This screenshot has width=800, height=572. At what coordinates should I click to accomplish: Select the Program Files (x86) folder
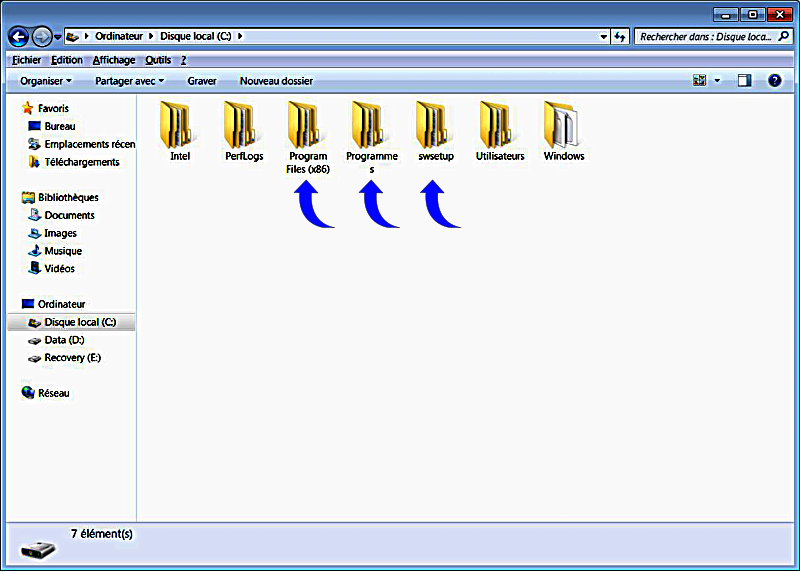click(308, 138)
